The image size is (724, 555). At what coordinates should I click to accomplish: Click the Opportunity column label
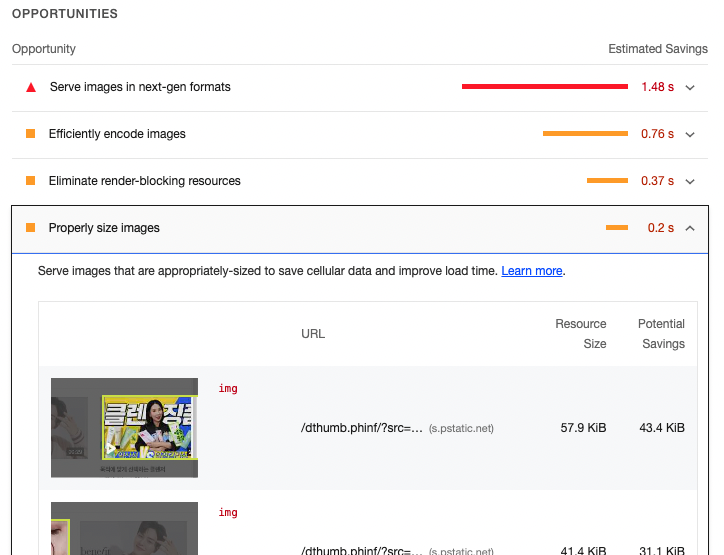click(44, 49)
